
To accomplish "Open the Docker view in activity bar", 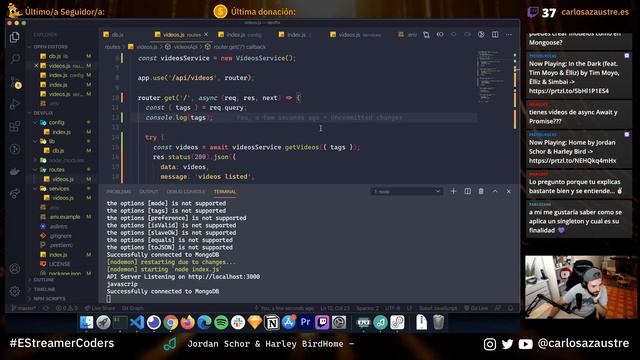I will (15, 171).
